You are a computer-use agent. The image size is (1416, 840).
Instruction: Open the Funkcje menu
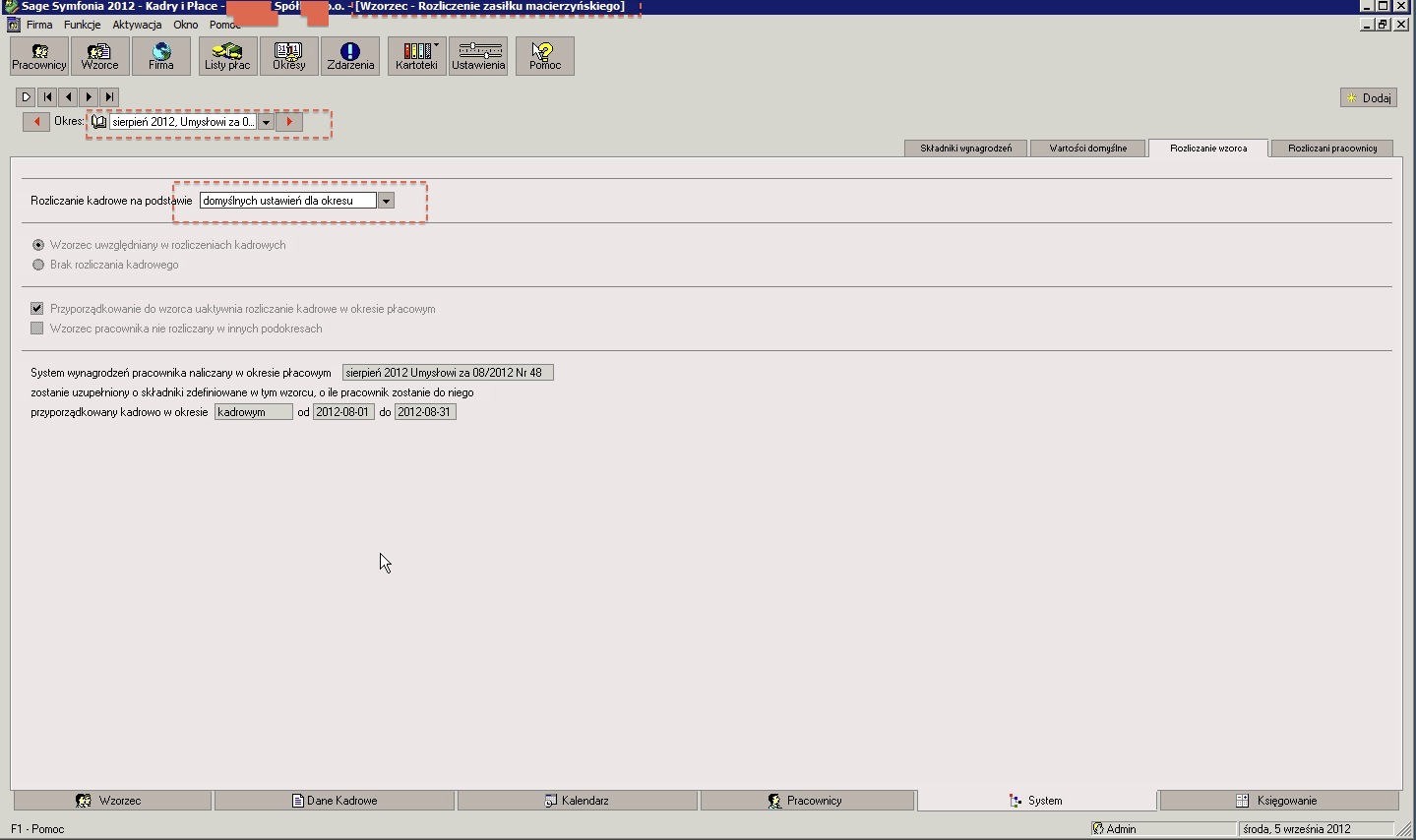point(83,25)
